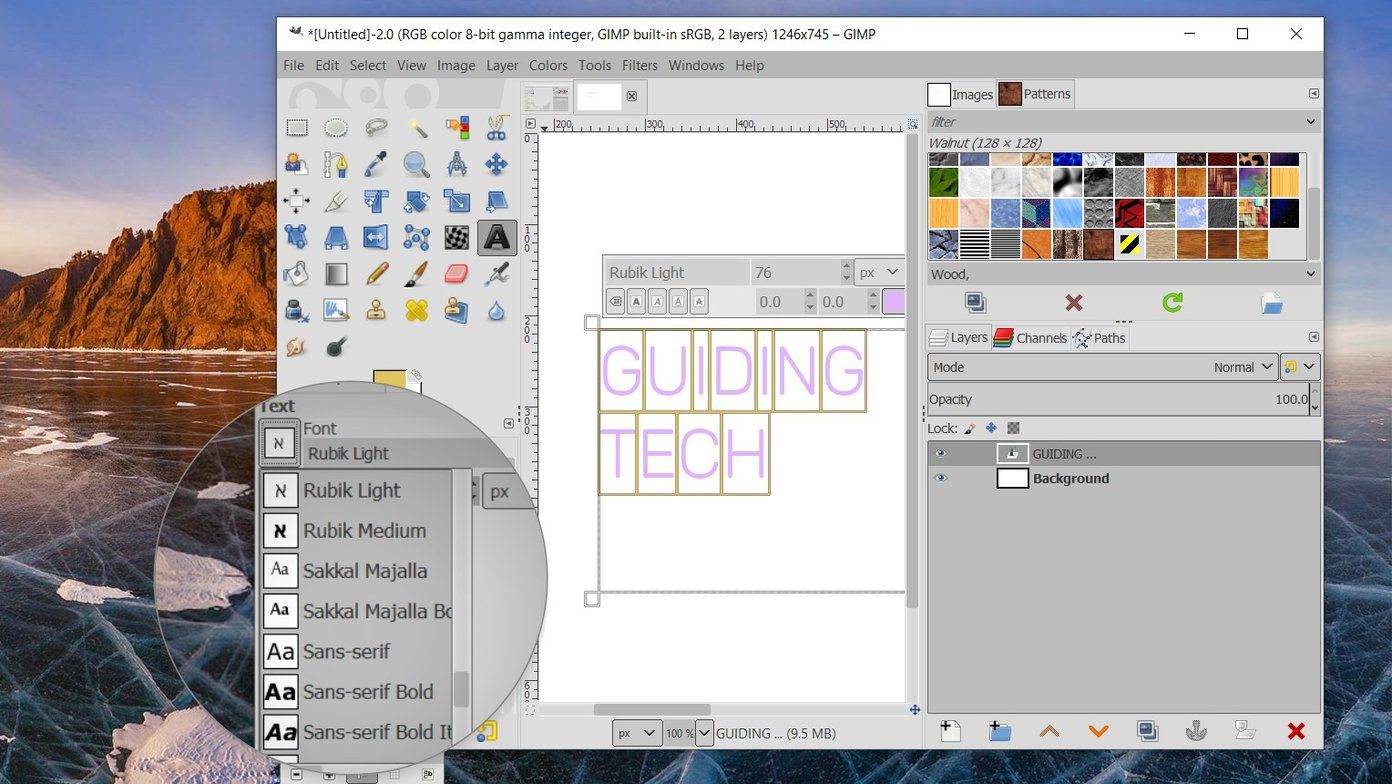The image size is (1392, 784).
Task: Select the Bucket Fill tool
Action: 297,273
